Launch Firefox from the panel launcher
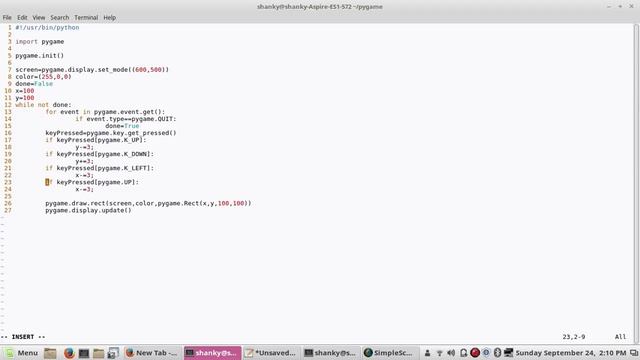The height and width of the screenshot is (360, 640). click(x=69, y=353)
